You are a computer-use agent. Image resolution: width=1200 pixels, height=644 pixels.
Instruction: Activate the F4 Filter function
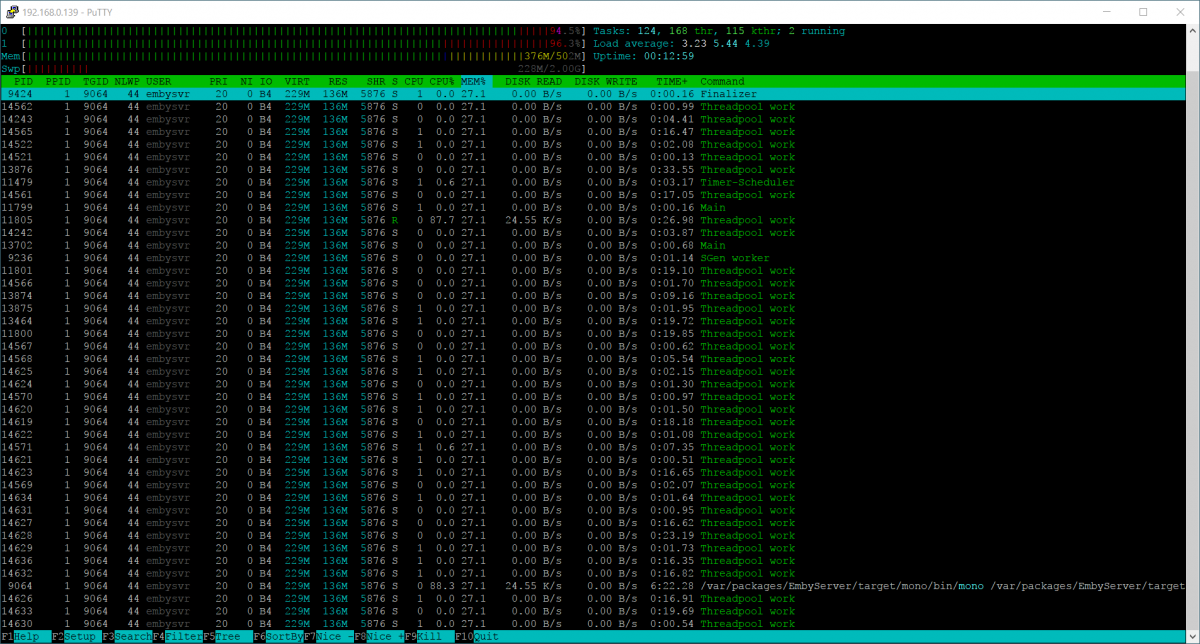(182, 636)
